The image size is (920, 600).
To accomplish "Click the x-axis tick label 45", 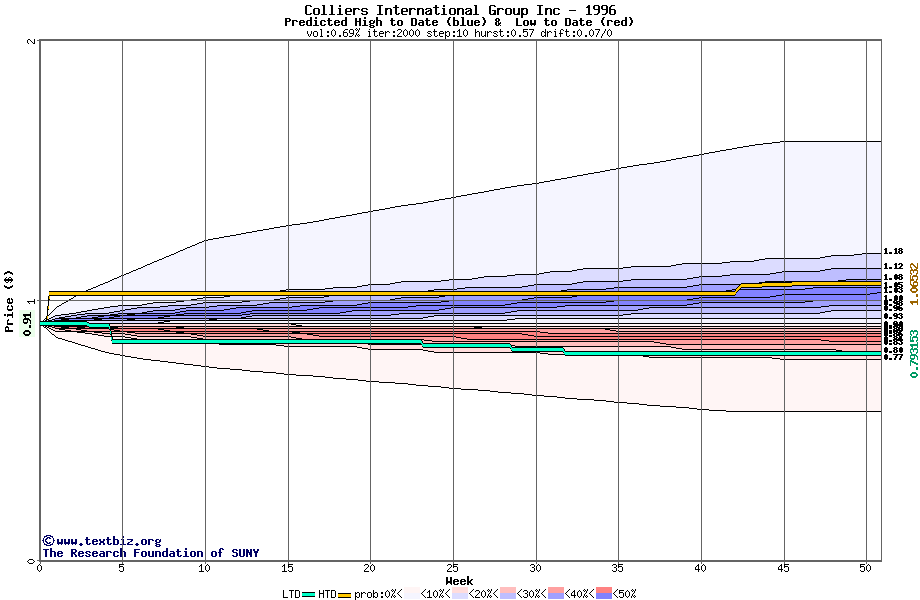I will click(x=783, y=568).
